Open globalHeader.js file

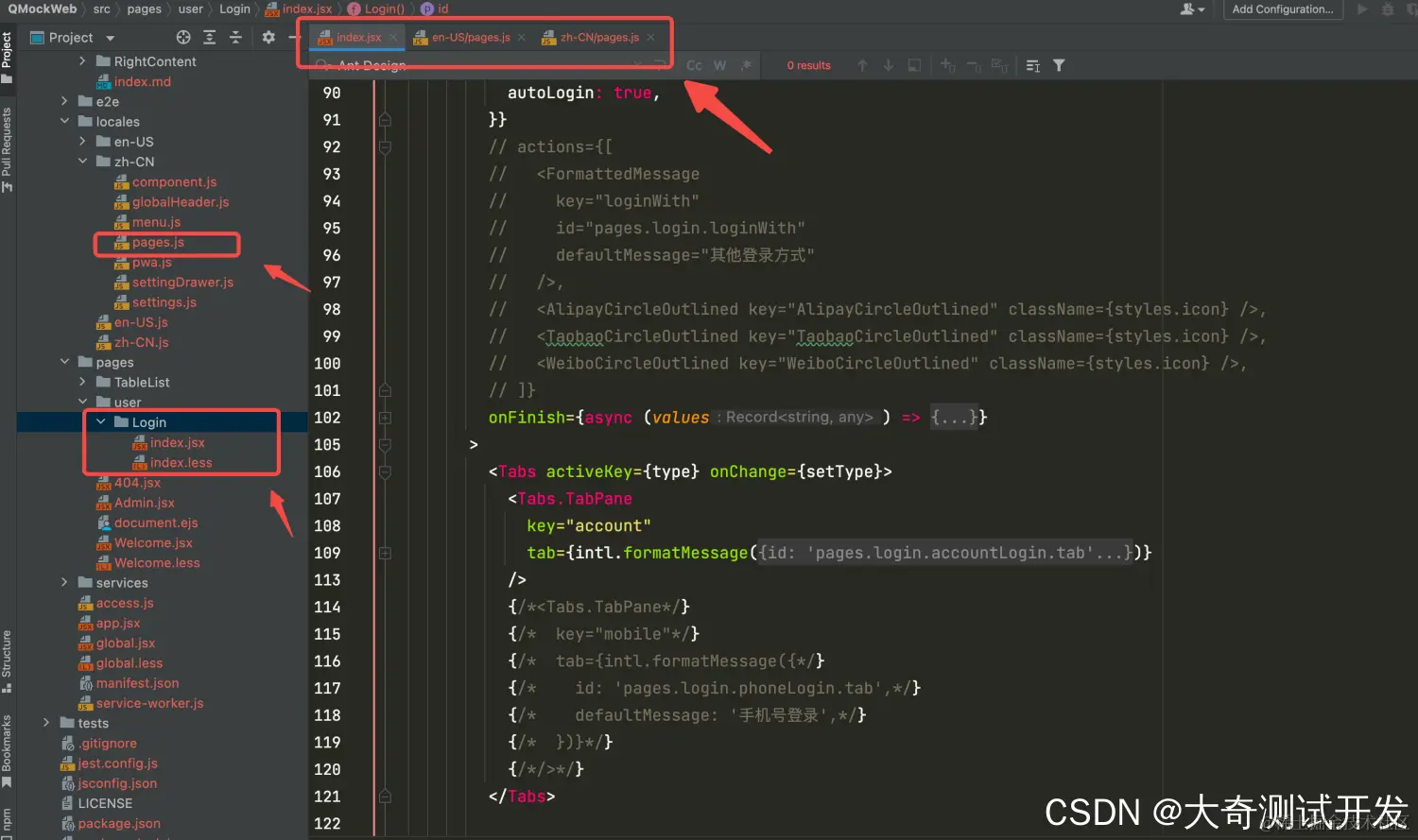pyautogui.click(x=180, y=201)
